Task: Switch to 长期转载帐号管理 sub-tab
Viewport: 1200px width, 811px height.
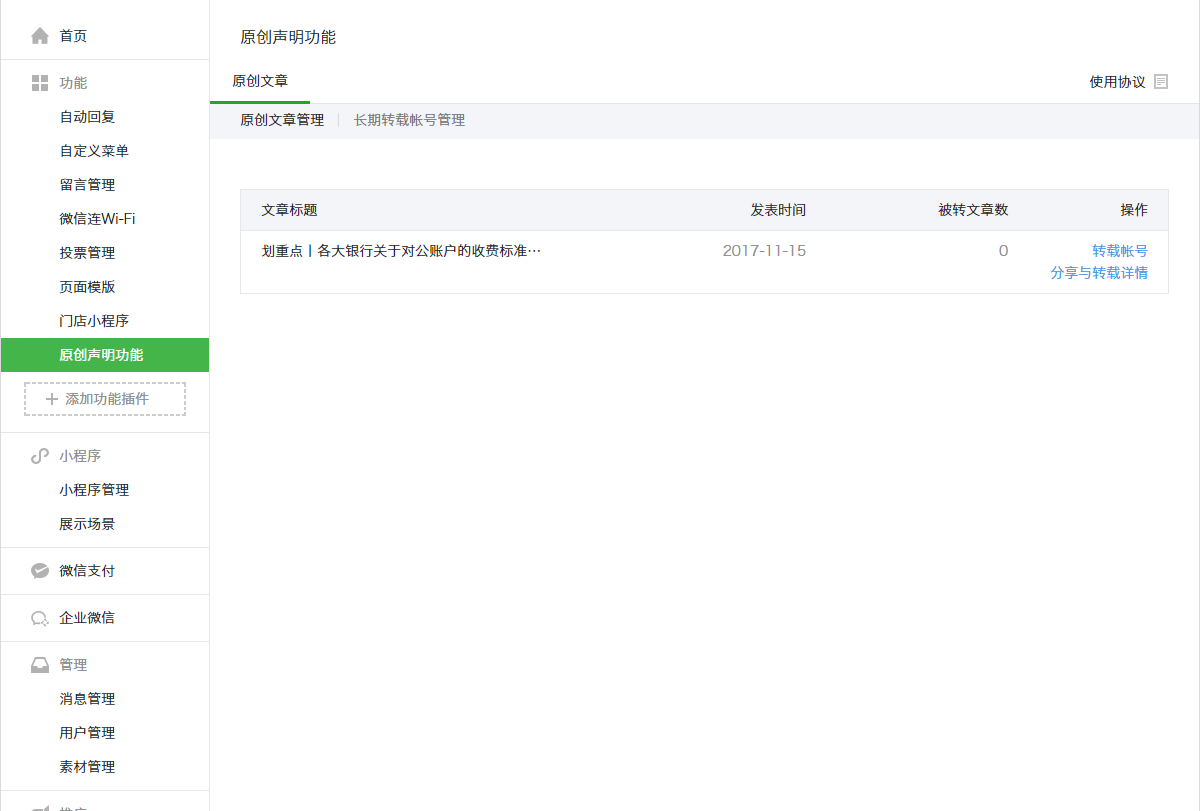Action: click(409, 120)
